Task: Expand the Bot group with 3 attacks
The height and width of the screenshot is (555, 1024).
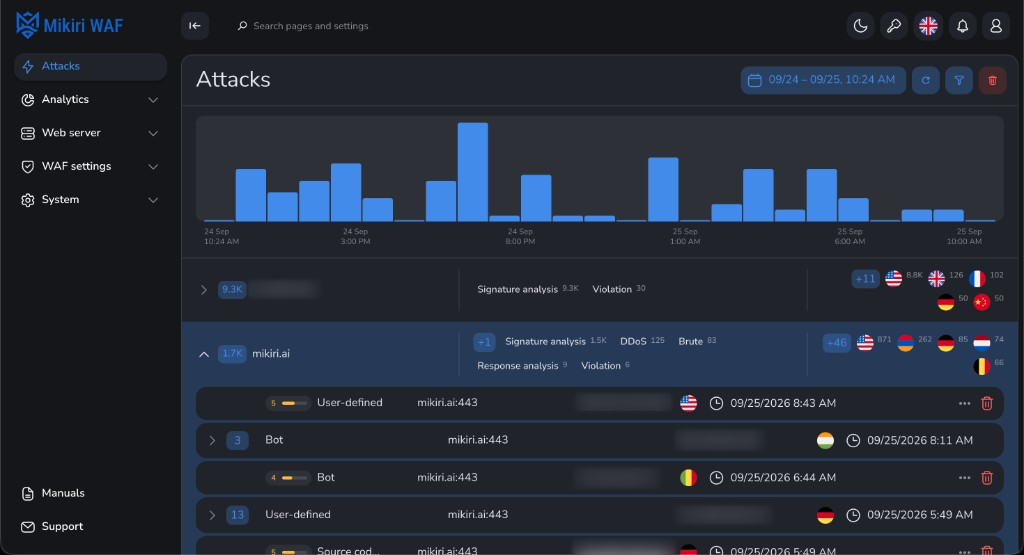Action: coord(212,441)
